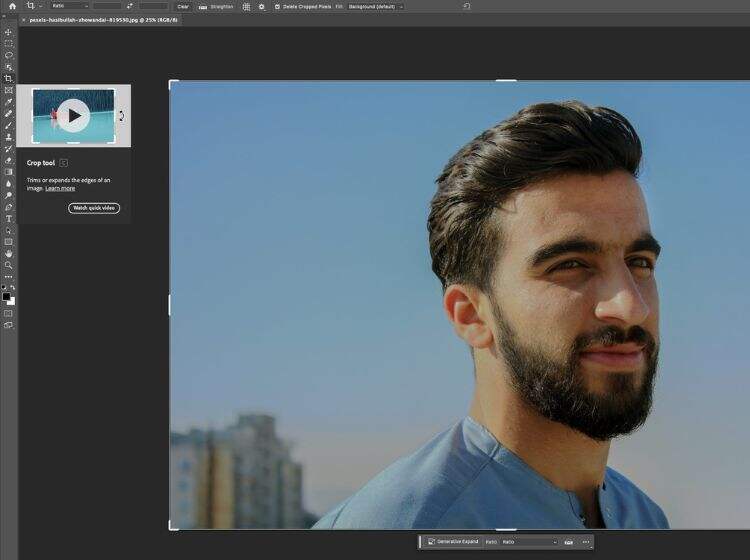Click the Home icon in options bar
The width and height of the screenshot is (750, 560).
12,6
